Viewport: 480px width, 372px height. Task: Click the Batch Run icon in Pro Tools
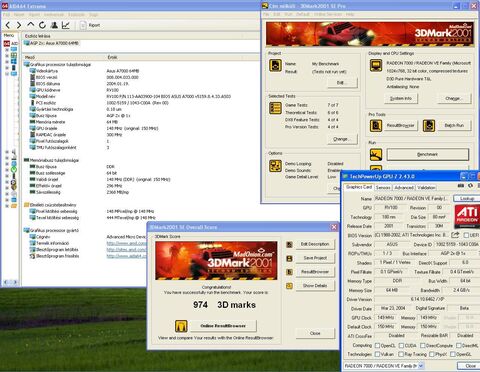(x=429, y=126)
